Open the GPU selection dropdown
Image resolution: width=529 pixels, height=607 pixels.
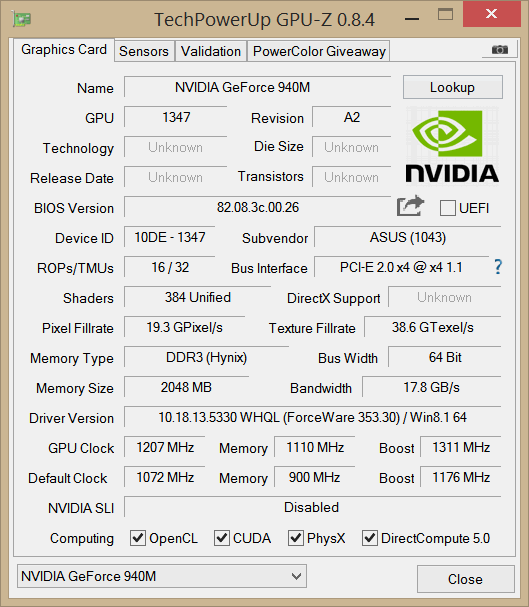[x=162, y=576]
